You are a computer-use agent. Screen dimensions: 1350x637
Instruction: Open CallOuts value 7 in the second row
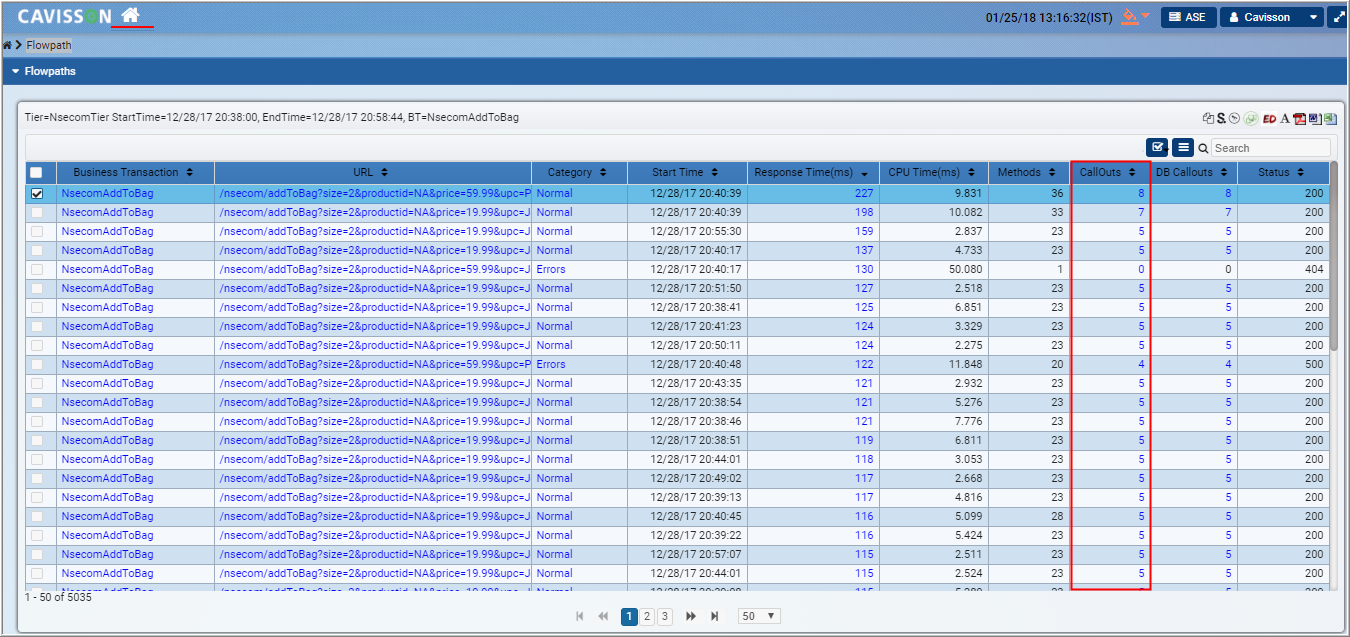1141,213
